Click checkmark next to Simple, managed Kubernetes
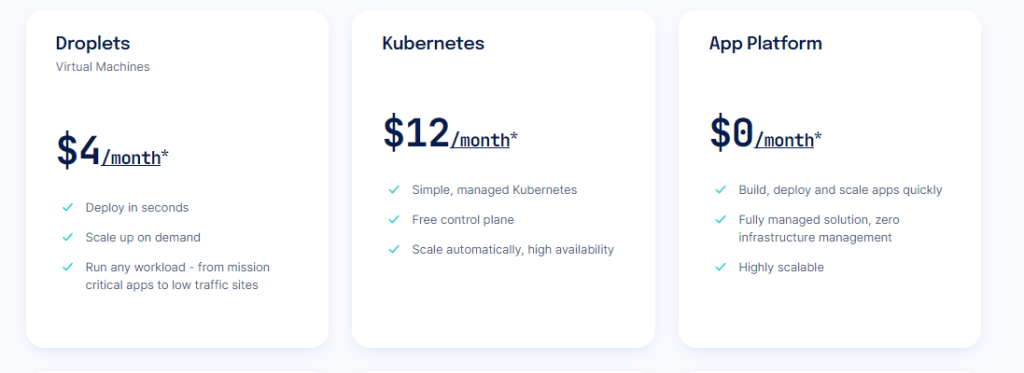This screenshot has height=373, width=1024. click(x=394, y=190)
